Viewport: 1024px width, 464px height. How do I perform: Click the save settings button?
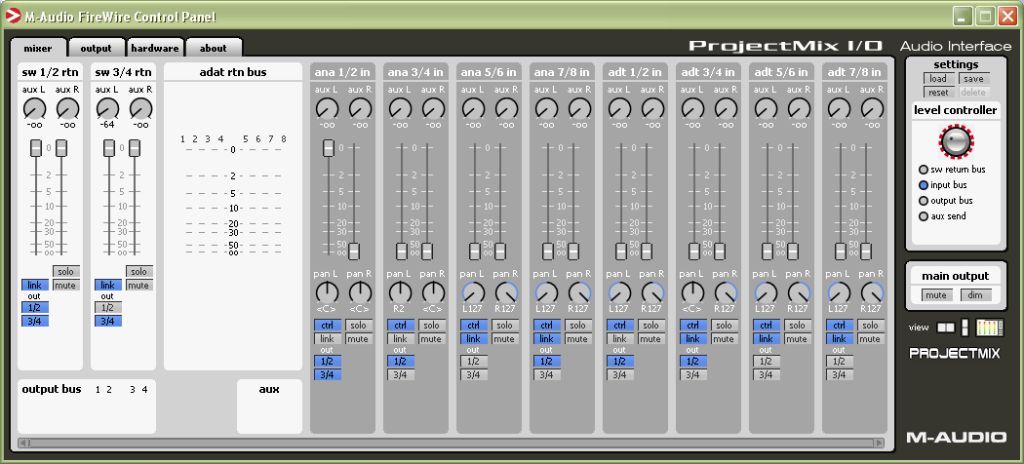coord(974,78)
